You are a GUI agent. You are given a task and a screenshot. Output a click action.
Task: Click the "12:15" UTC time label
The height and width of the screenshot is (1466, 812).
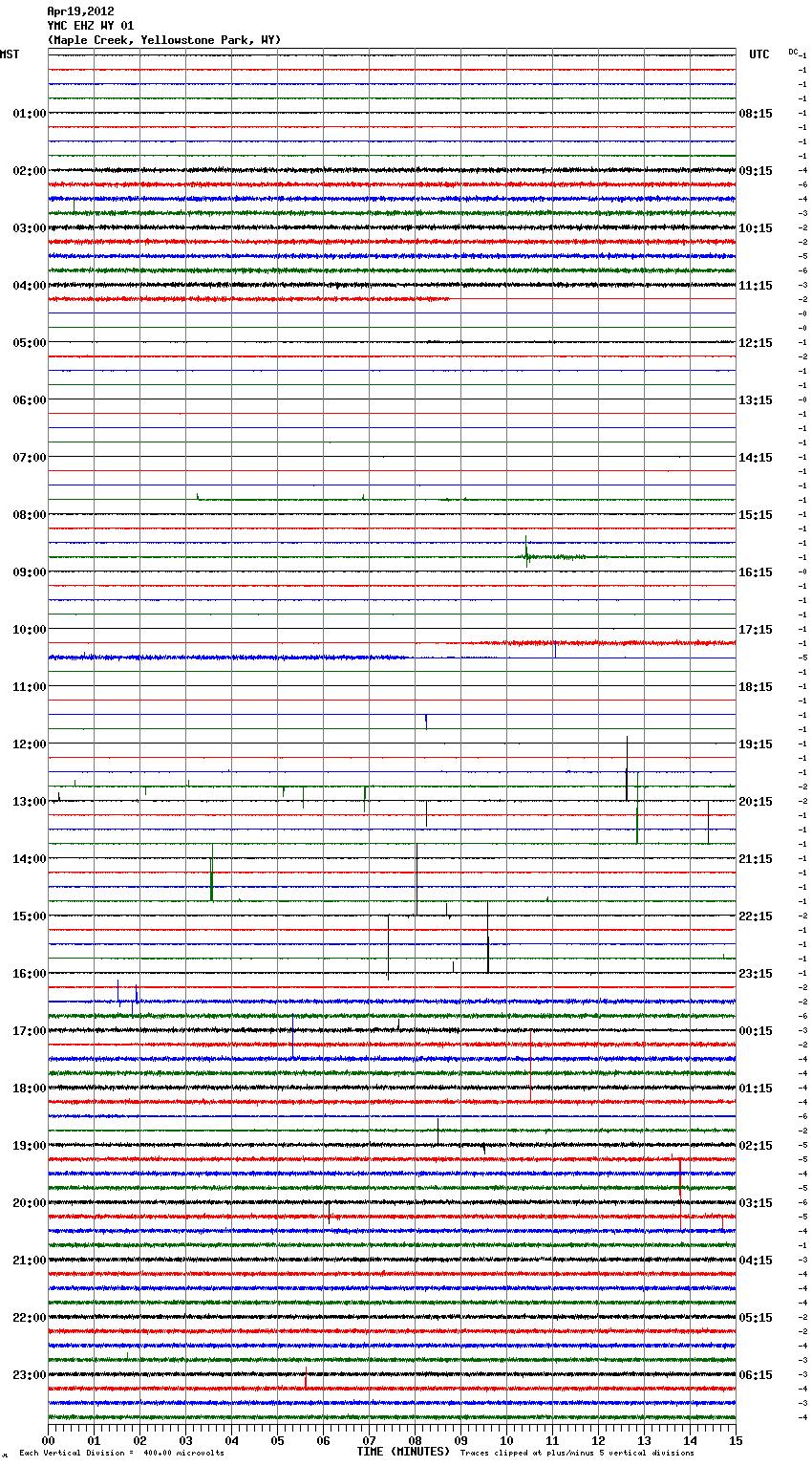click(756, 343)
